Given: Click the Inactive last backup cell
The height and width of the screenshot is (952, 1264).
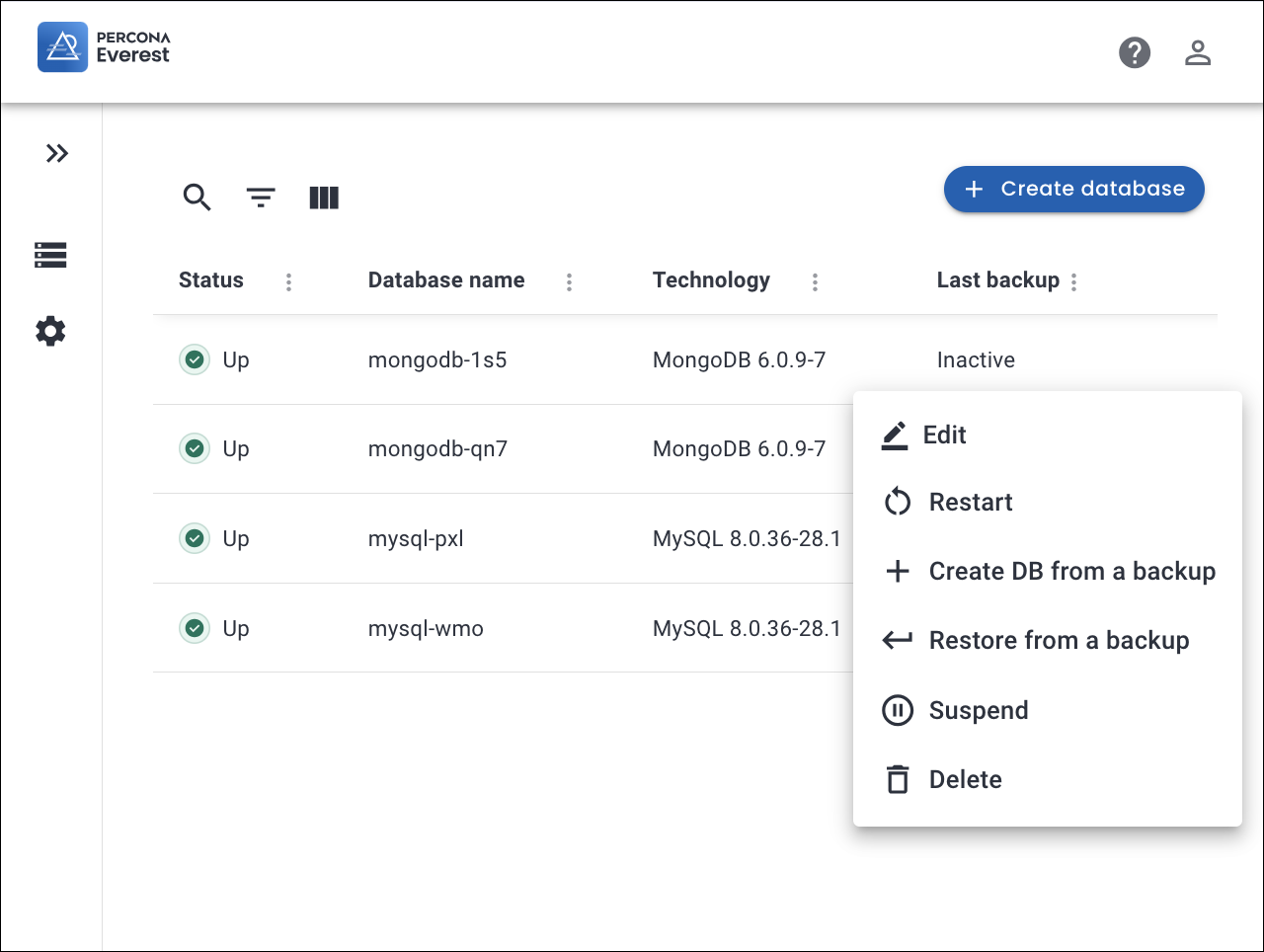Looking at the screenshot, I should [976, 359].
